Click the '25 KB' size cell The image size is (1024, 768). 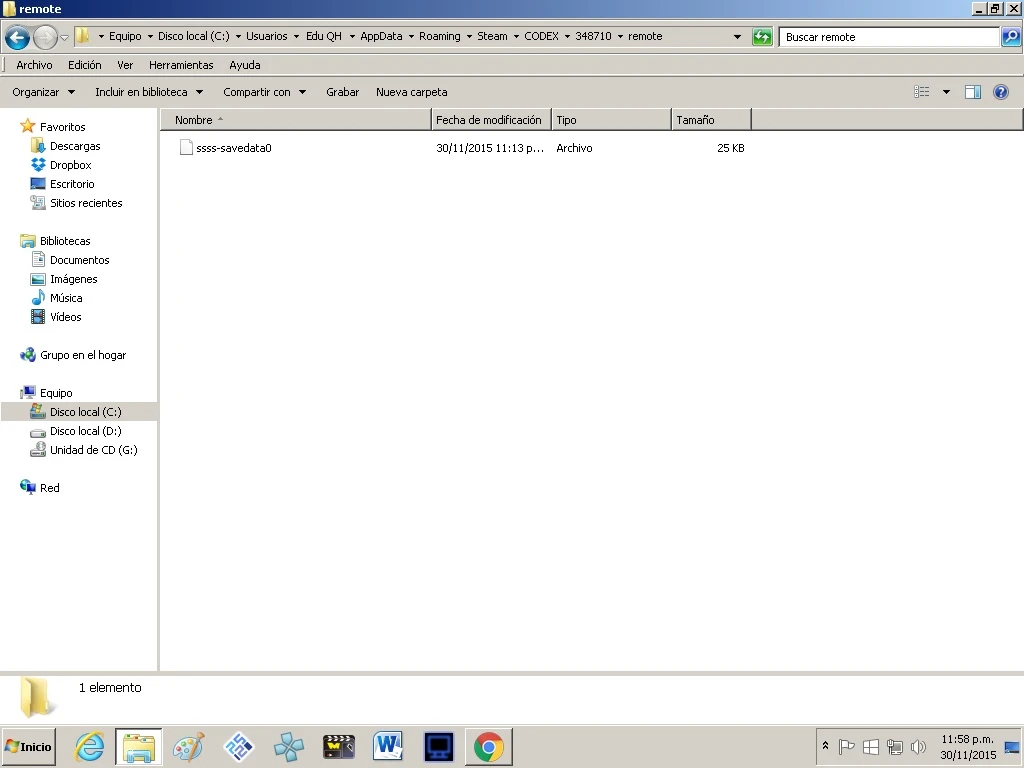click(x=730, y=148)
